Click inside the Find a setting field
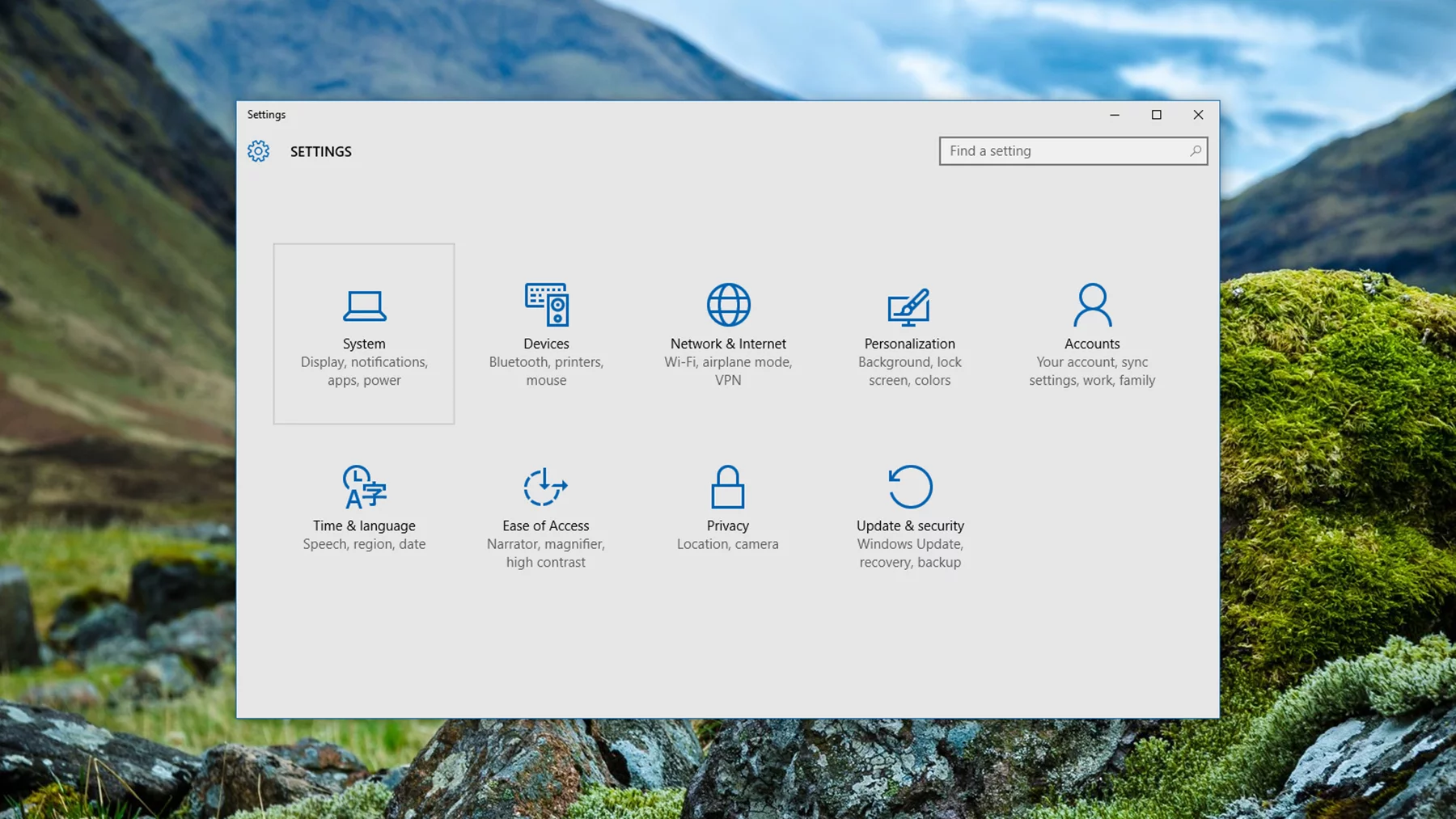Image resolution: width=1456 pixels, height=819 pixels. [x=1052, y=151]
